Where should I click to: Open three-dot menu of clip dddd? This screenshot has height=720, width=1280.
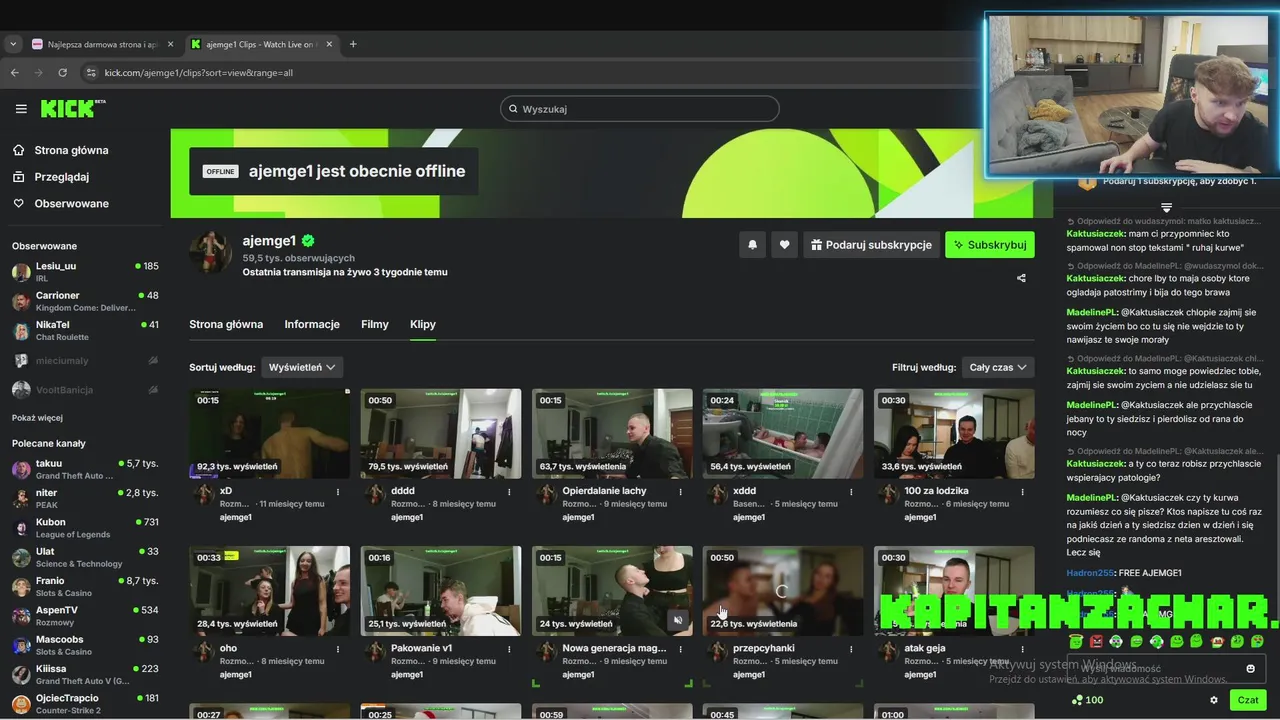(x=509, y=492)
